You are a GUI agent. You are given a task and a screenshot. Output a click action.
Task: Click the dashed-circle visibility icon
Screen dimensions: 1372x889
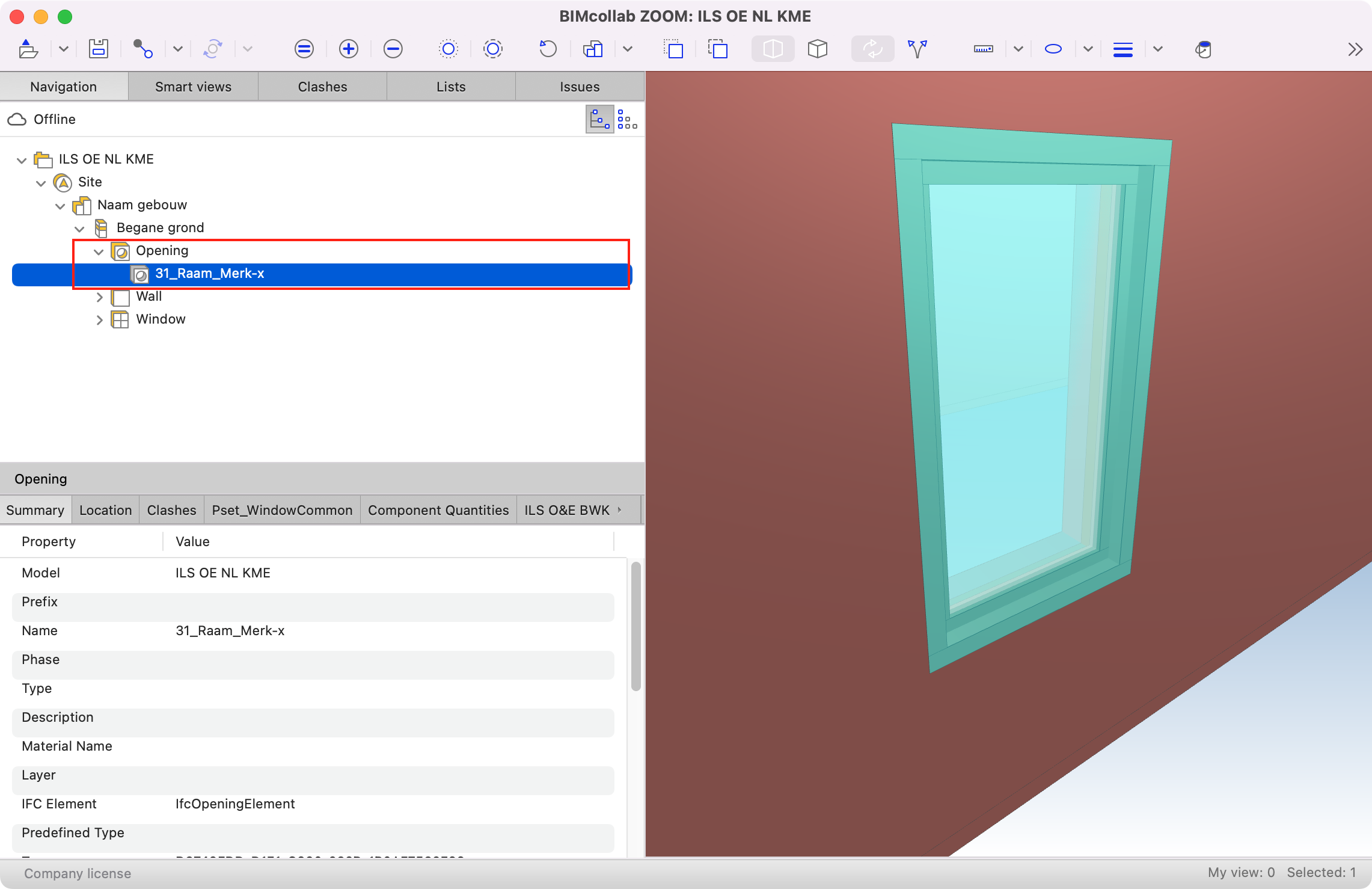(493, 49)
